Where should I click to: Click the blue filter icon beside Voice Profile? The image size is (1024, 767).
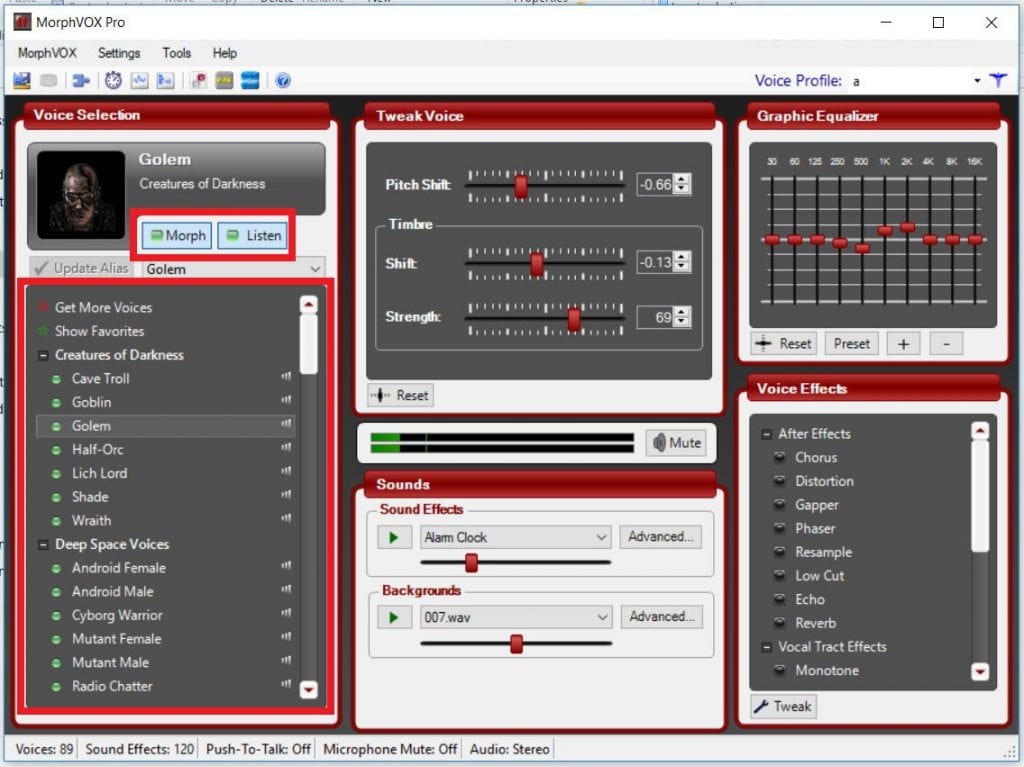(998, 80)
